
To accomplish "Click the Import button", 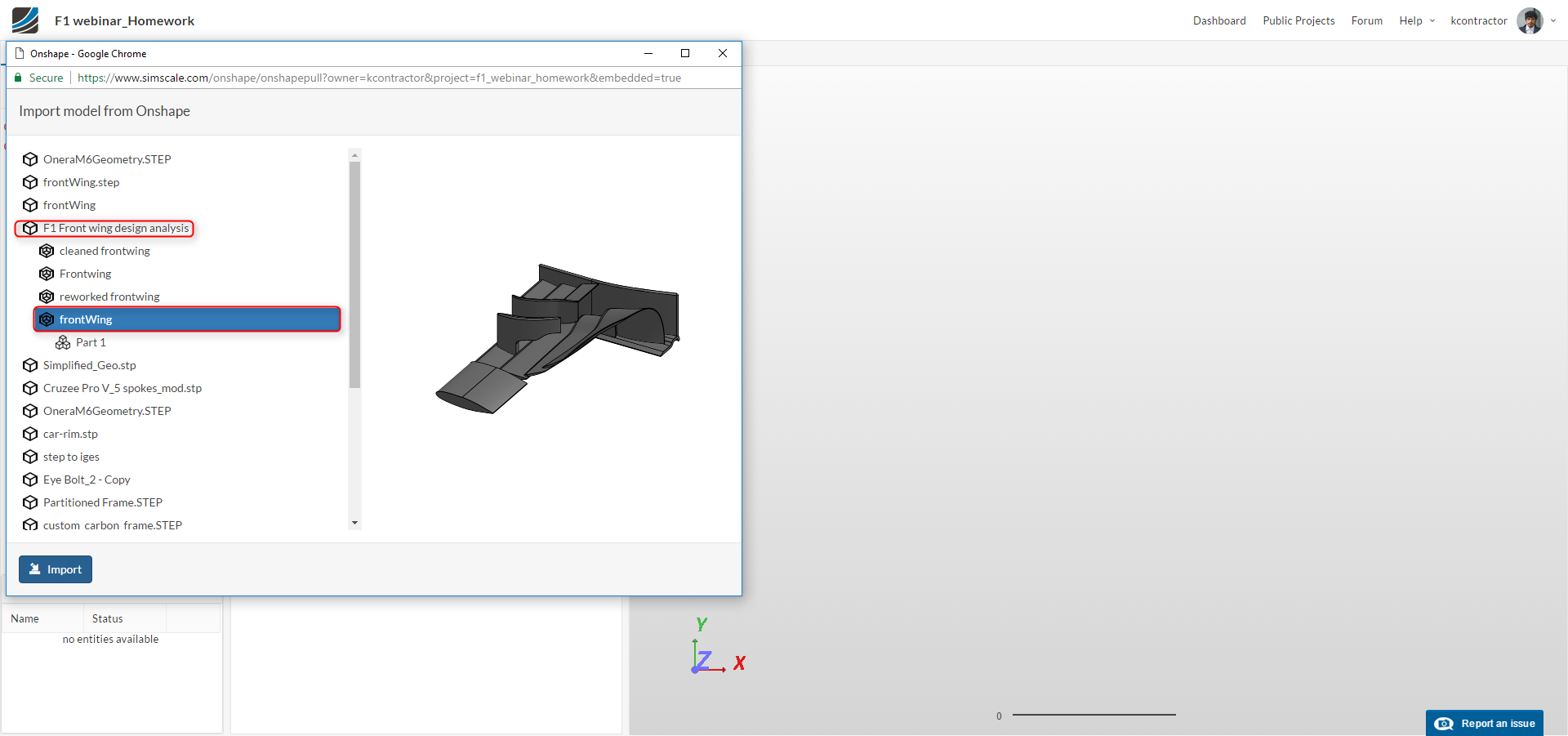I will [56, 569].
